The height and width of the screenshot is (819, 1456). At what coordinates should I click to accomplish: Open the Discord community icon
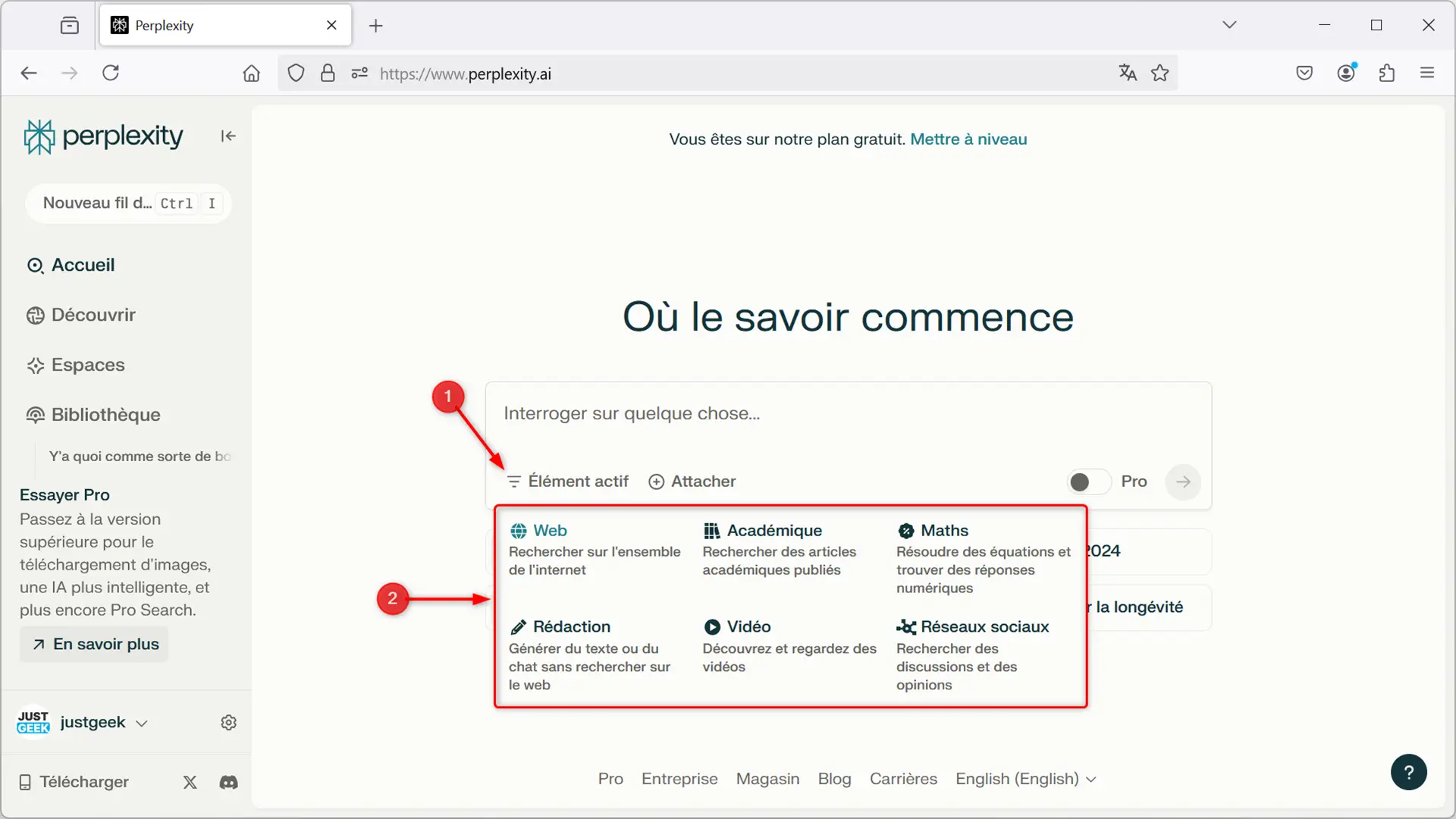coord(228,782)
